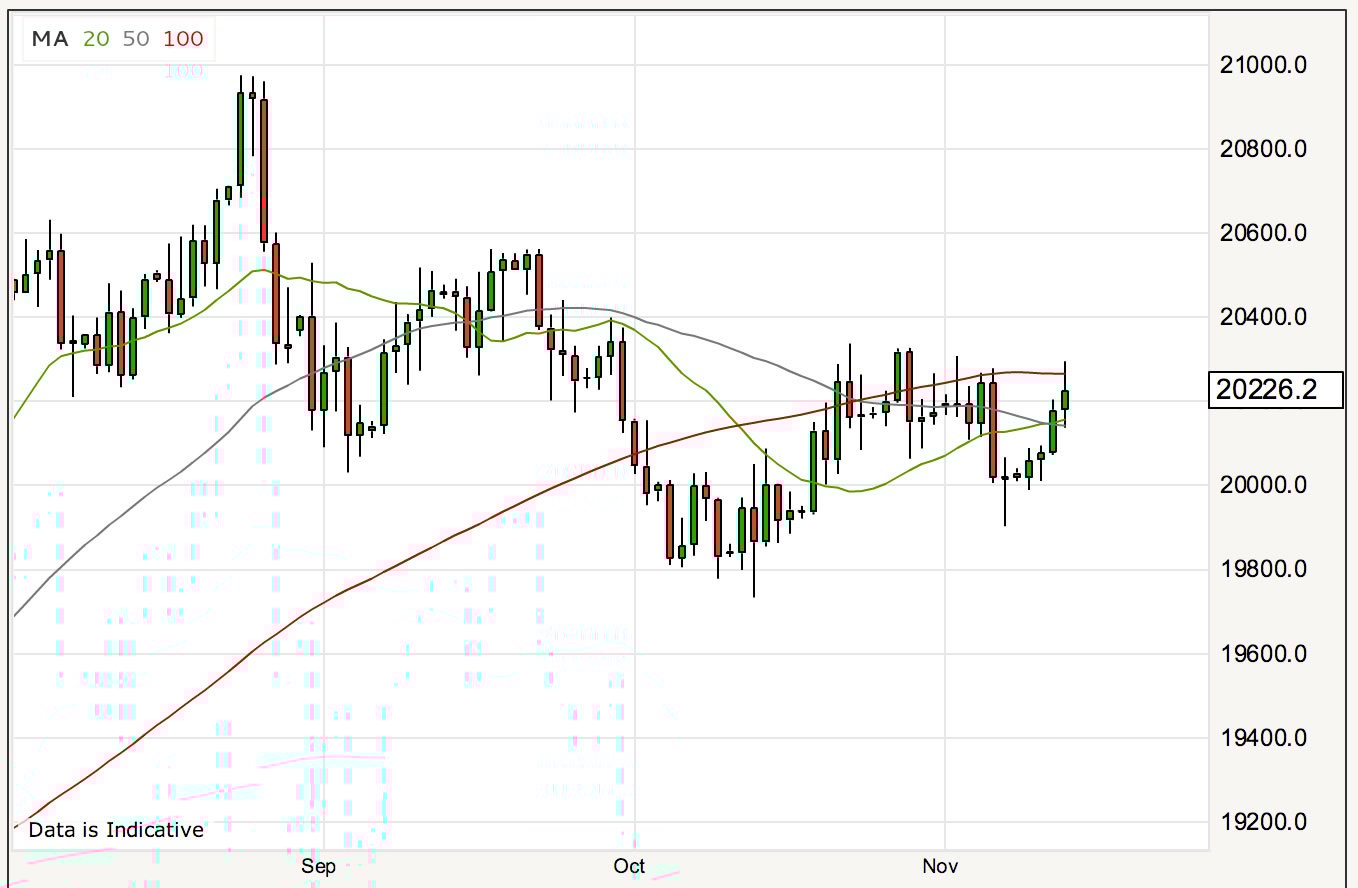Viewport: 1358px width, 888px height.
Task: Click the 19800.0 price axis label
Action: click(1264, 569)
